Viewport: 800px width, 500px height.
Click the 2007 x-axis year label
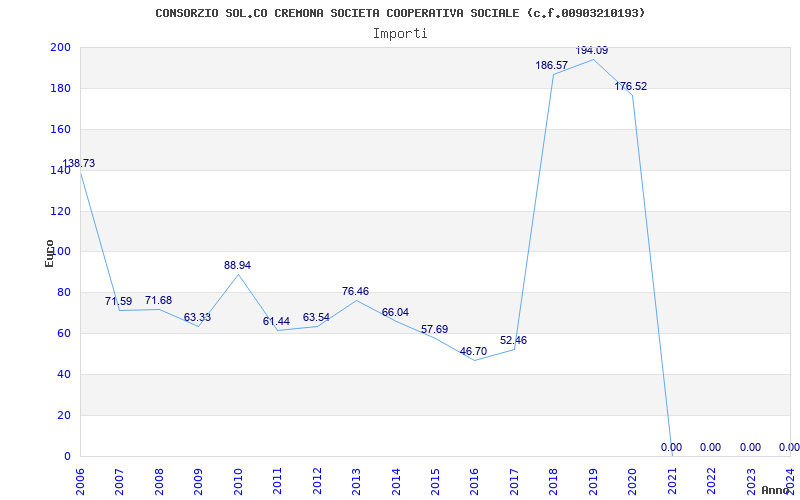[x=119, y=481]
